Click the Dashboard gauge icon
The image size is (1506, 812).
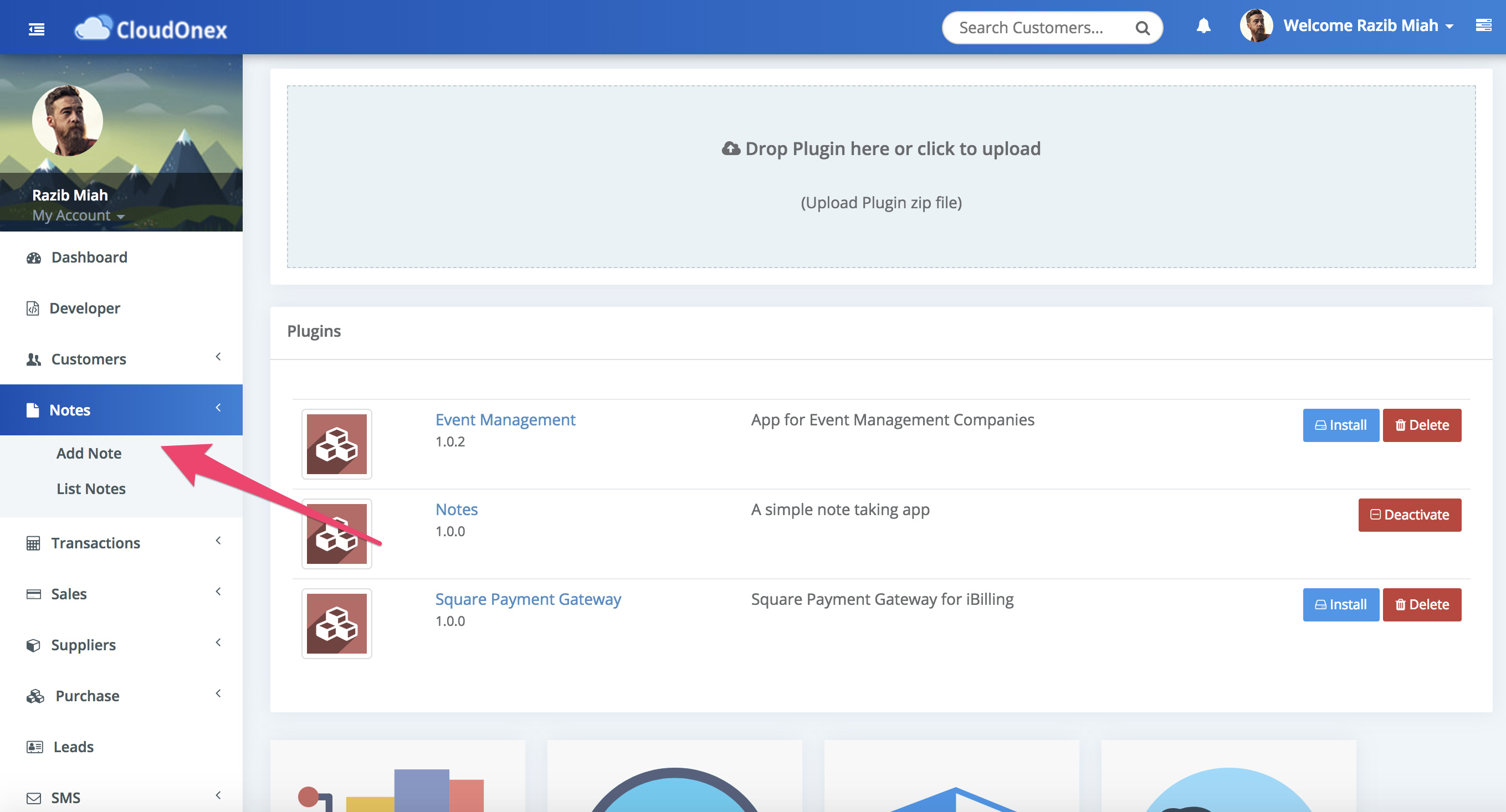[x=34, y=258]
